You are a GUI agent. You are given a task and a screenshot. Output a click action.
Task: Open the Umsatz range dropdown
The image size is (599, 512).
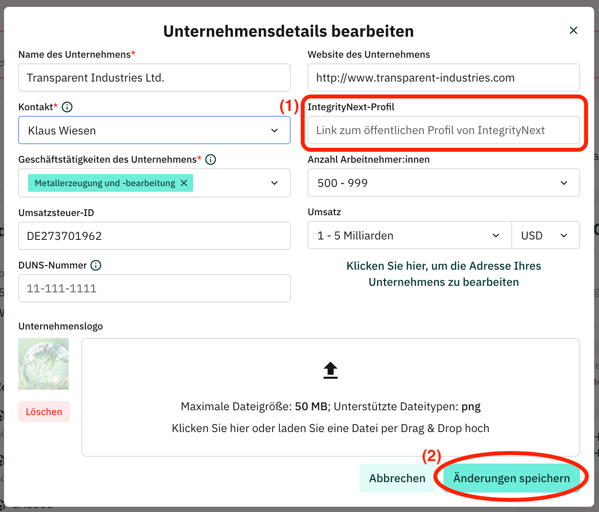[x=410, y=235]
